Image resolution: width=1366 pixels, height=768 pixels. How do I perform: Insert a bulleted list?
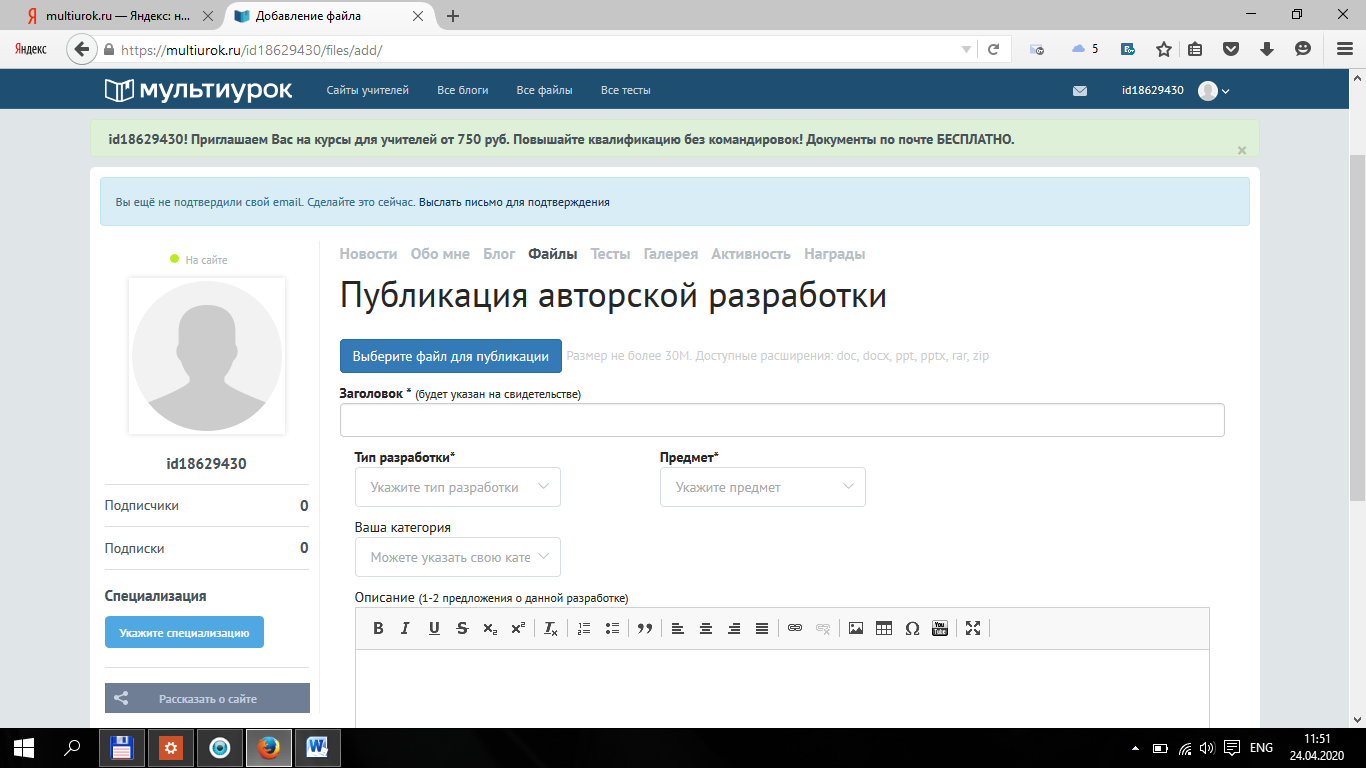pyautogui.click(x=612, y=628)
